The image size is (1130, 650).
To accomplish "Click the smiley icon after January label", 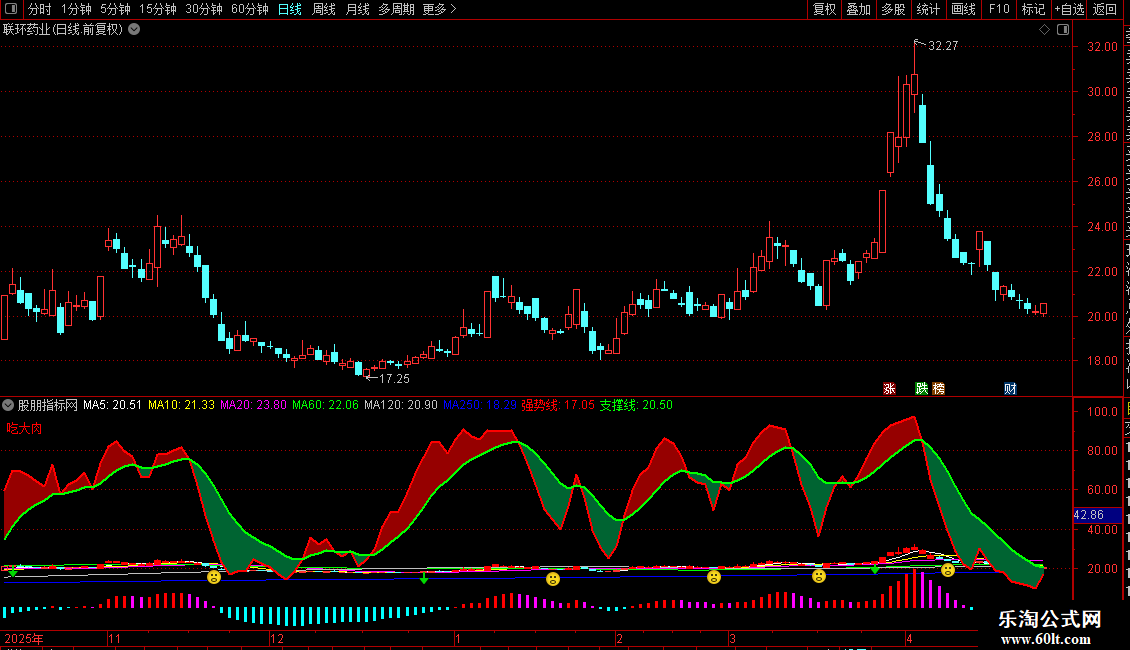I will coord(553,579).
